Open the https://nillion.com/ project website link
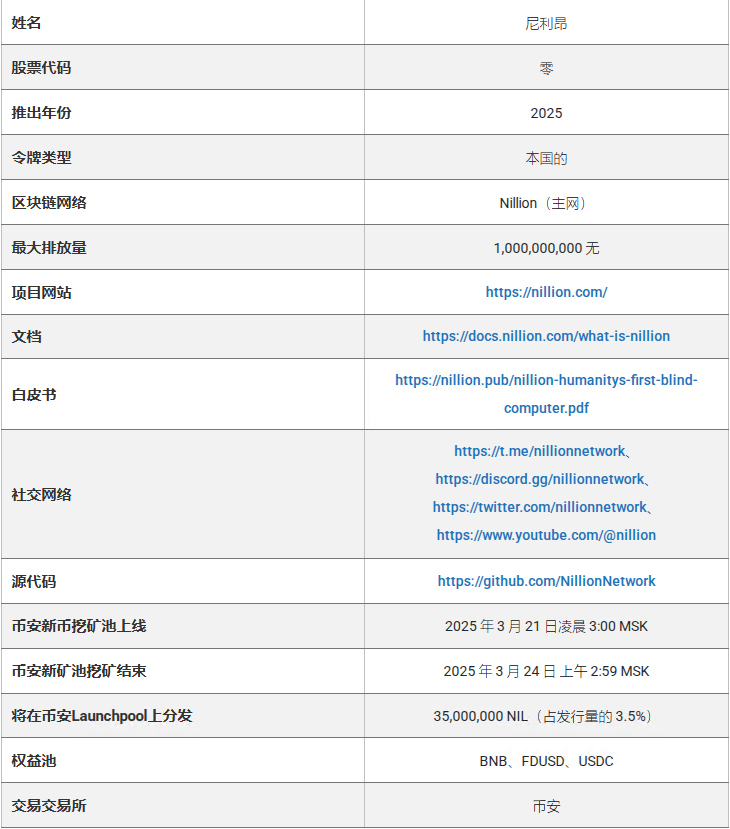Viewport: 730px width, 829px height. [x=546, y=292]
